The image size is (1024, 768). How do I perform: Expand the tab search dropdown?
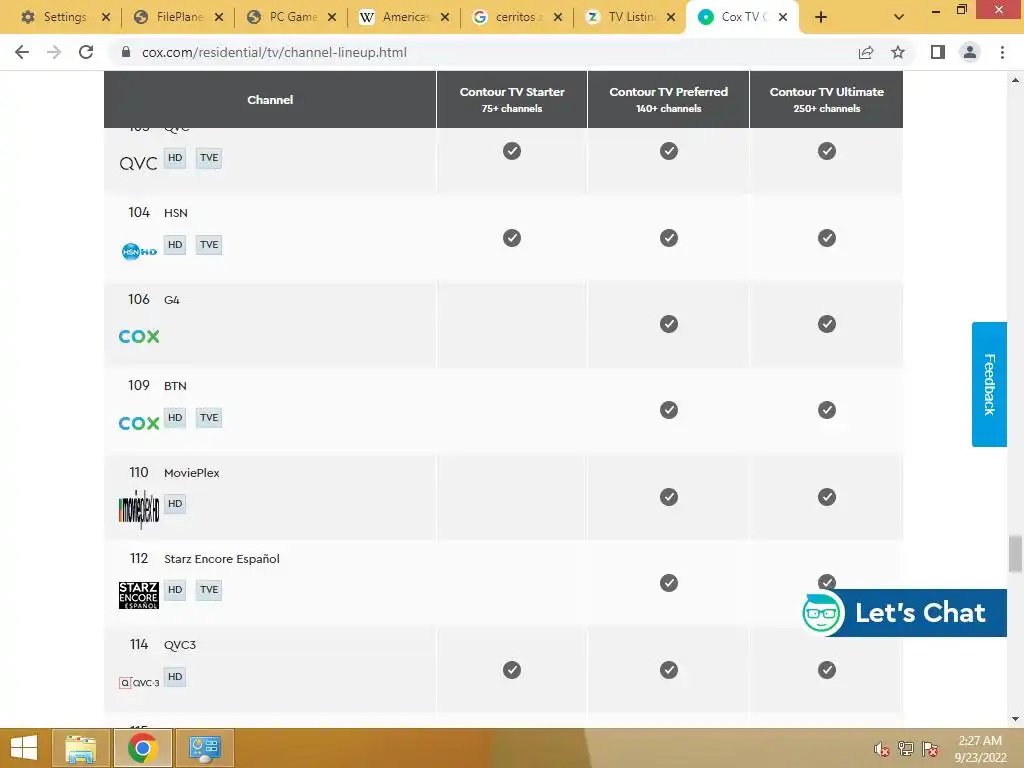point(899,18)
